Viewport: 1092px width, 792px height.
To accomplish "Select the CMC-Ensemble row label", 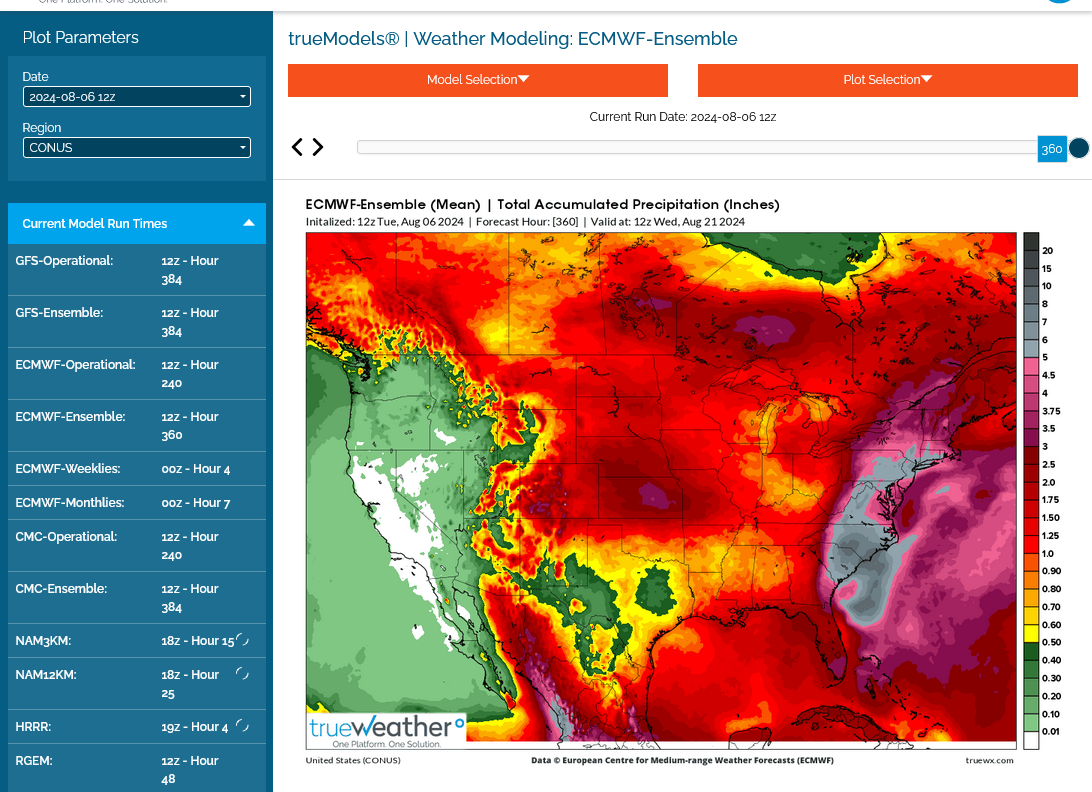I will (x=61, y=589).
